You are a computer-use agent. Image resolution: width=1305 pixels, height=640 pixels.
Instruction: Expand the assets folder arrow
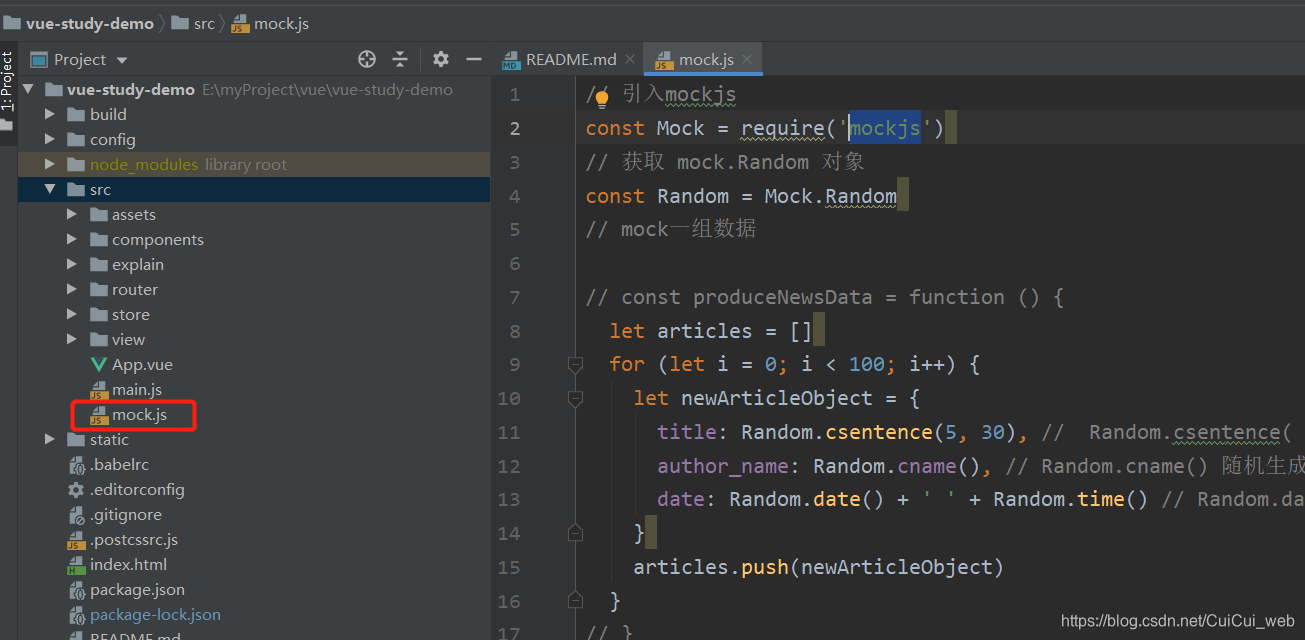tap(72, 215)
